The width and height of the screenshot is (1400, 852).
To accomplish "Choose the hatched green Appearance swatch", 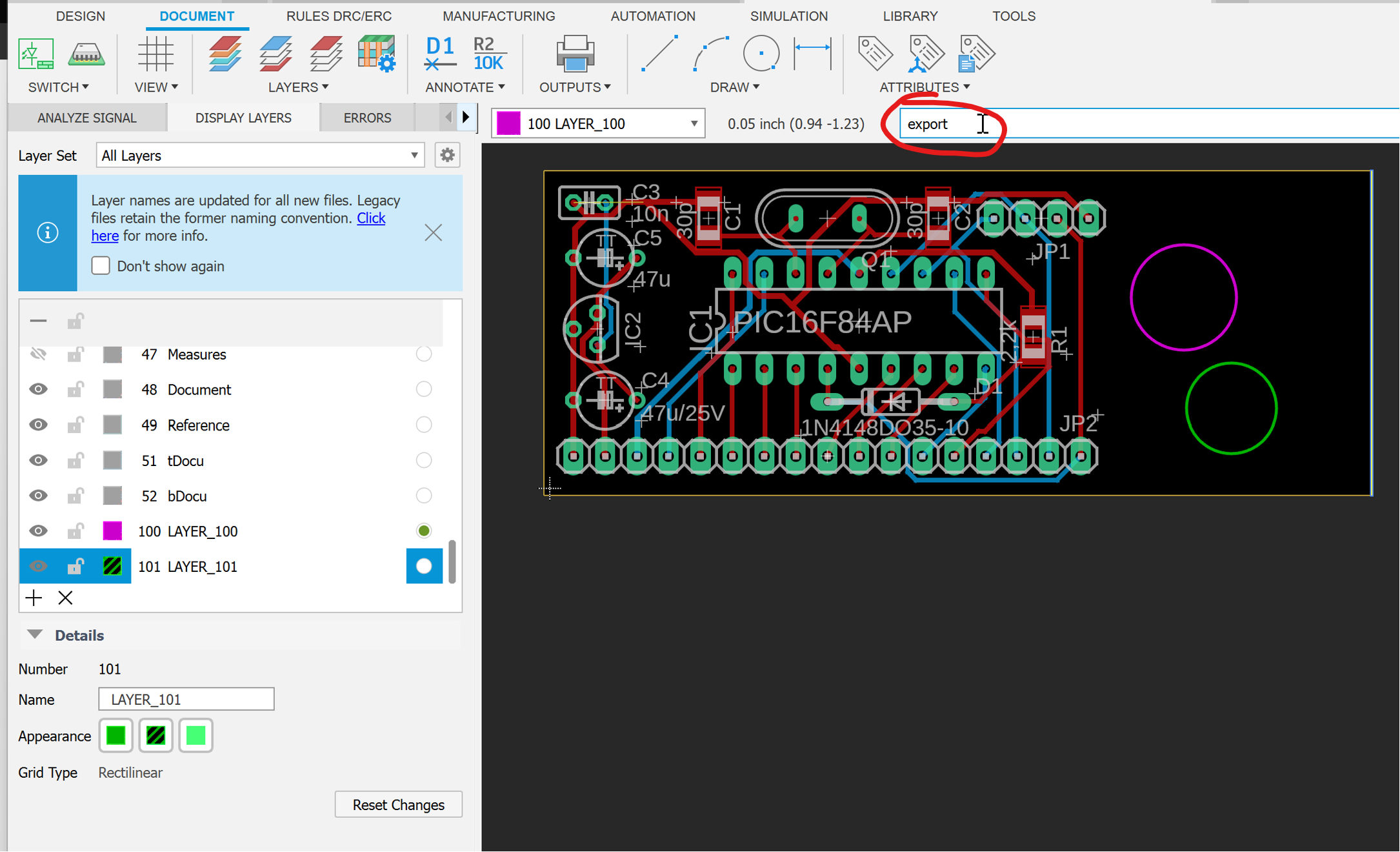I will coord(155,735).
